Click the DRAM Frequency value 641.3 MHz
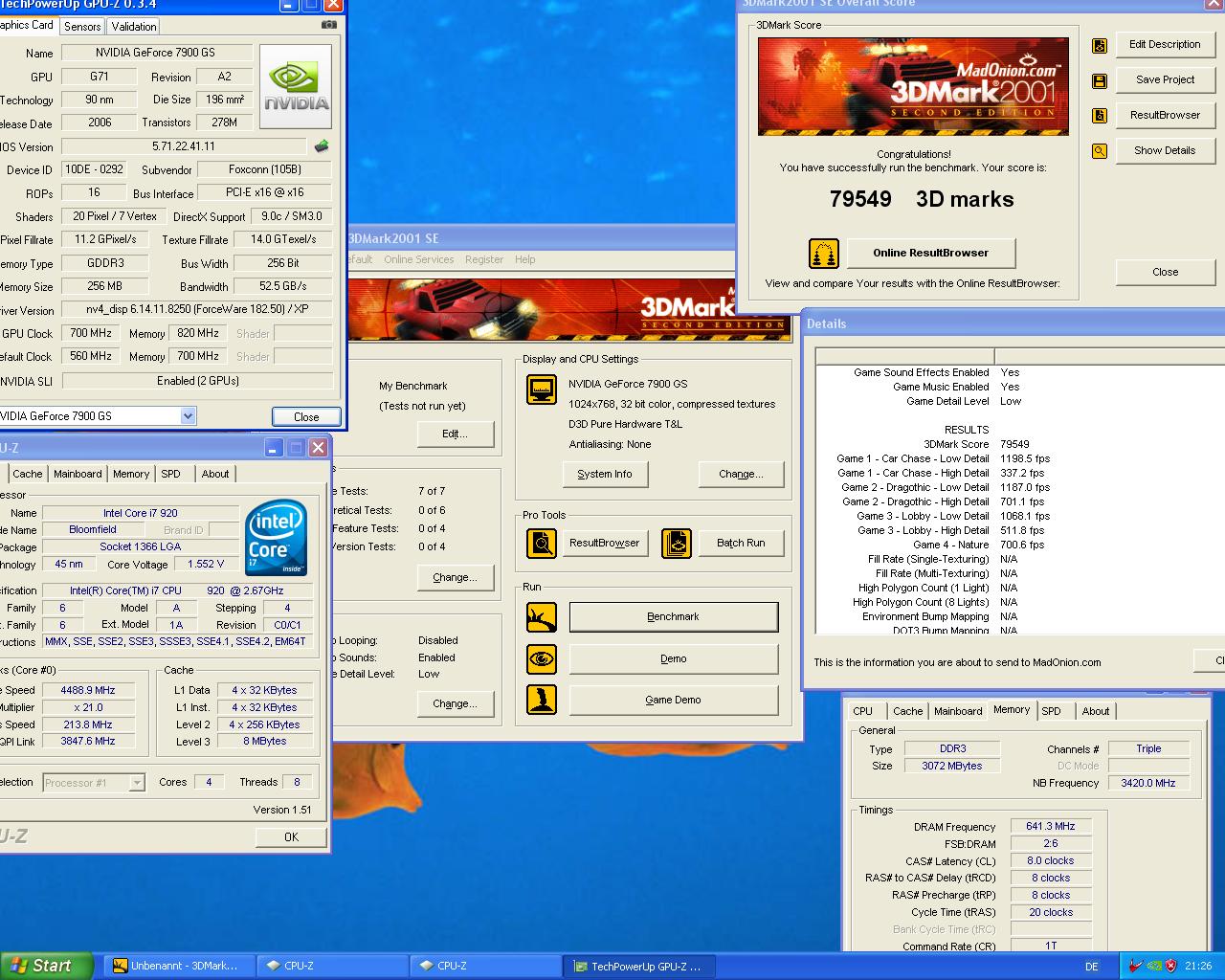 pyautogui.click(x=1051, y=827)
